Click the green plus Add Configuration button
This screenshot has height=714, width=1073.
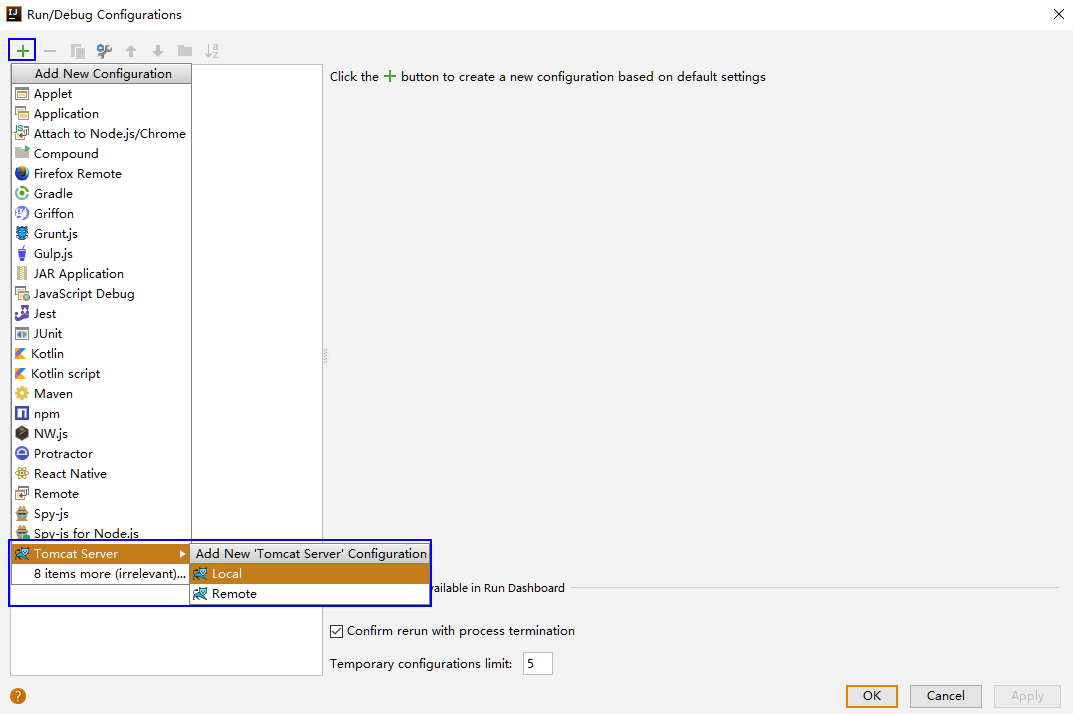[x=23, y=51]
